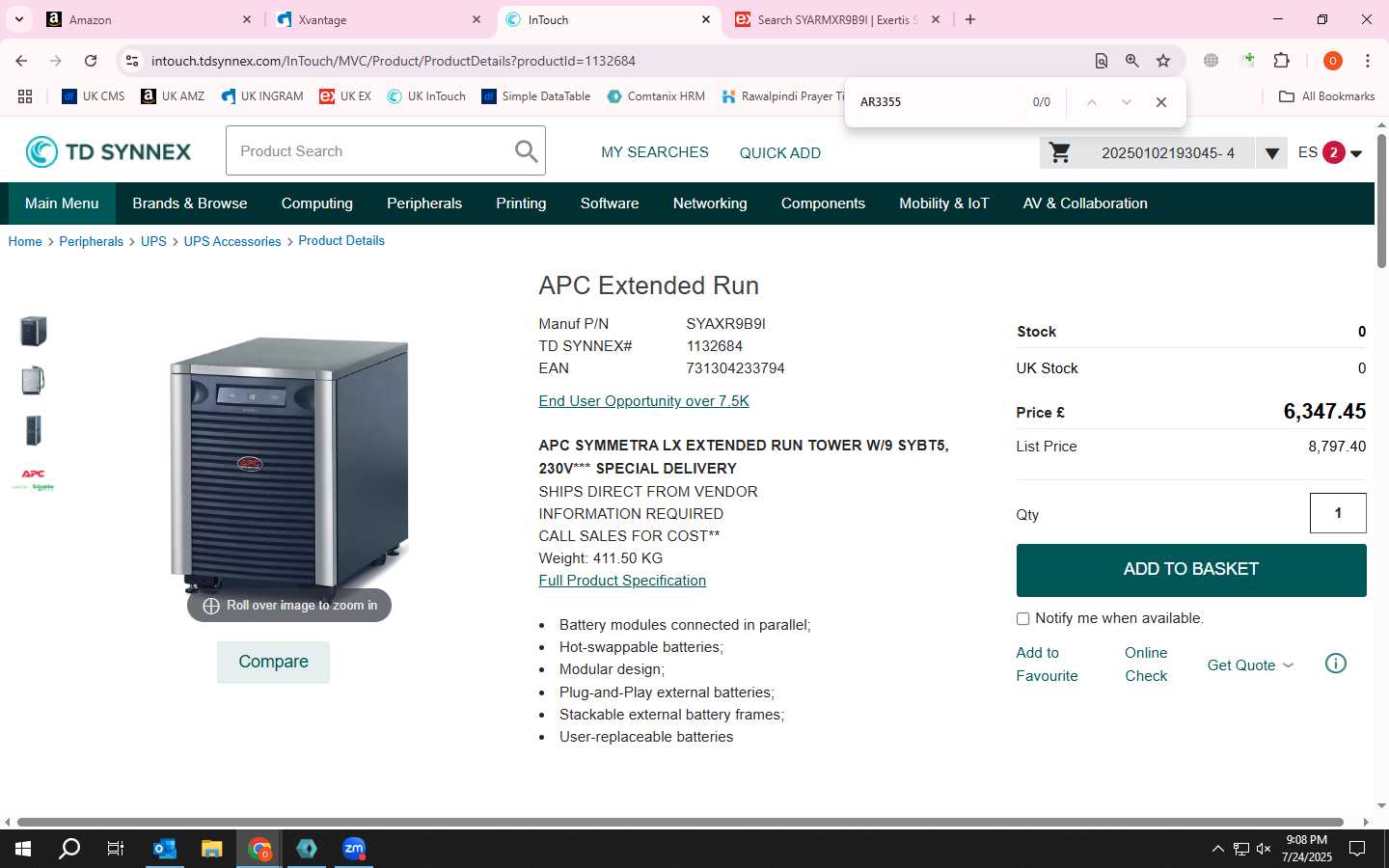
Task: Select the second product thumbnail image
Action: click(34, 381)
